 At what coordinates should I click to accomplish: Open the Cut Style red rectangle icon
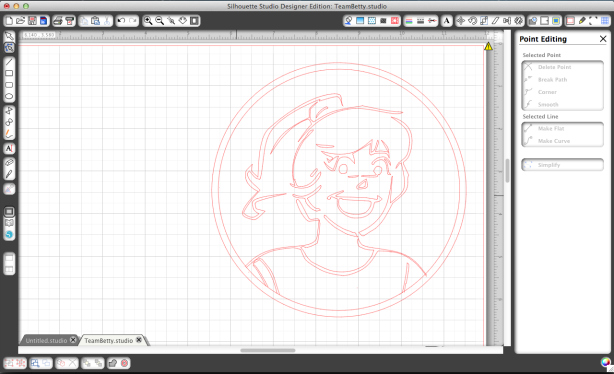571,21
